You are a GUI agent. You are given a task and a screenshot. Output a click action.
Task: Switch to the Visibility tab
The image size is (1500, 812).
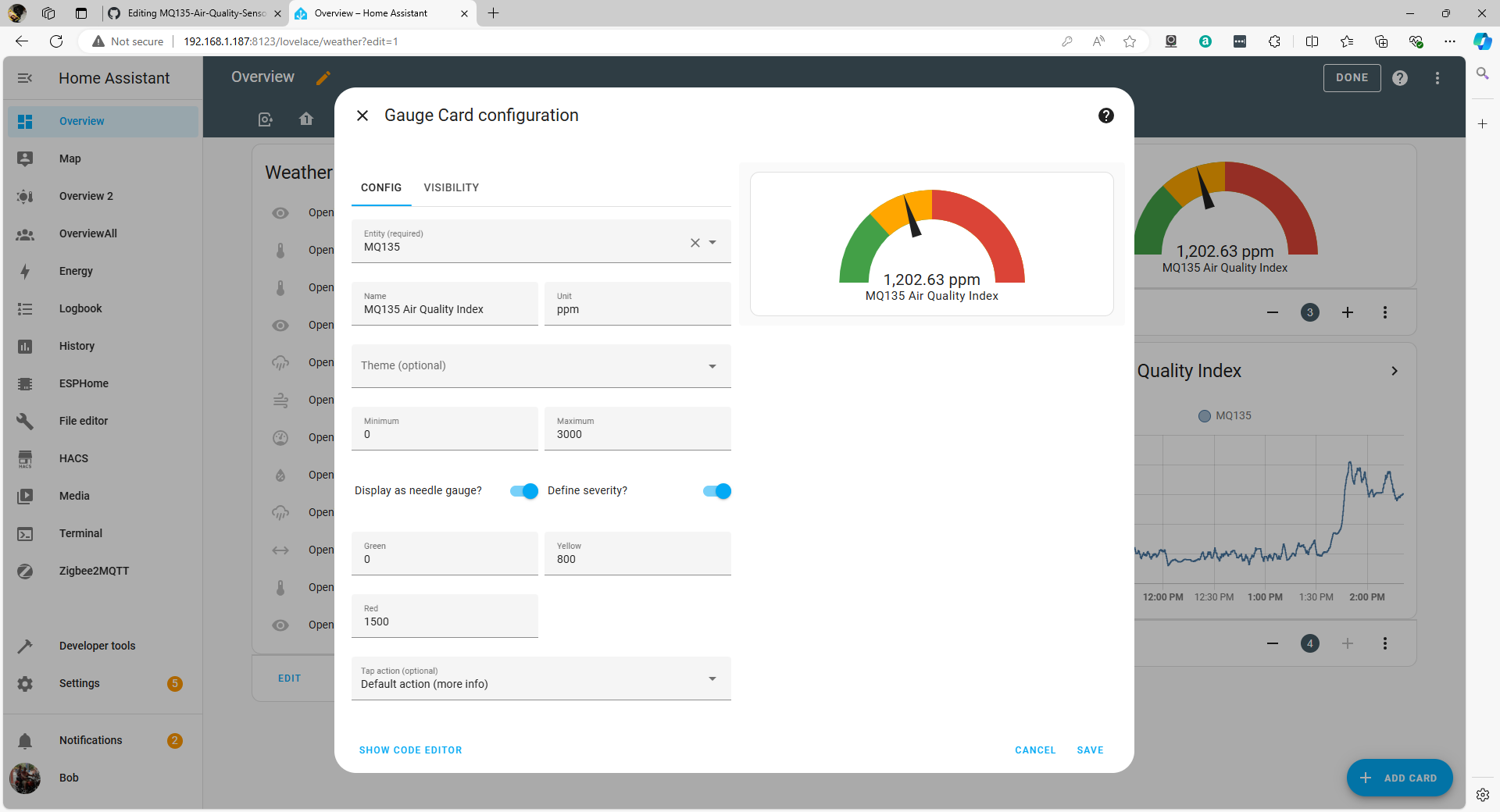(x=452, y=187)
